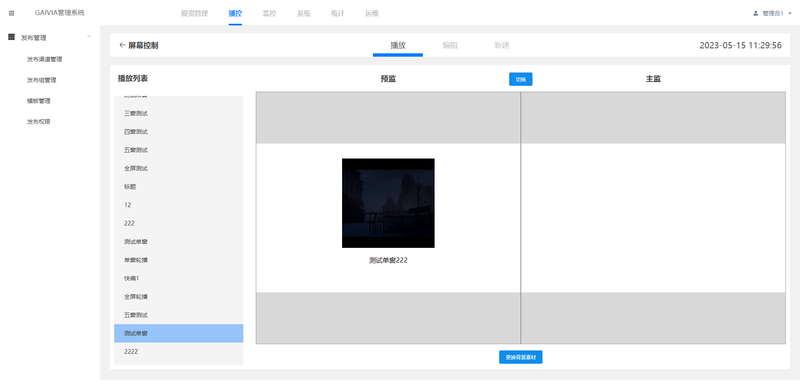800x390 pixels.
Task: Select 全屏测试 in the playlist
Action: pyautogui.click(x=179, y=168)
